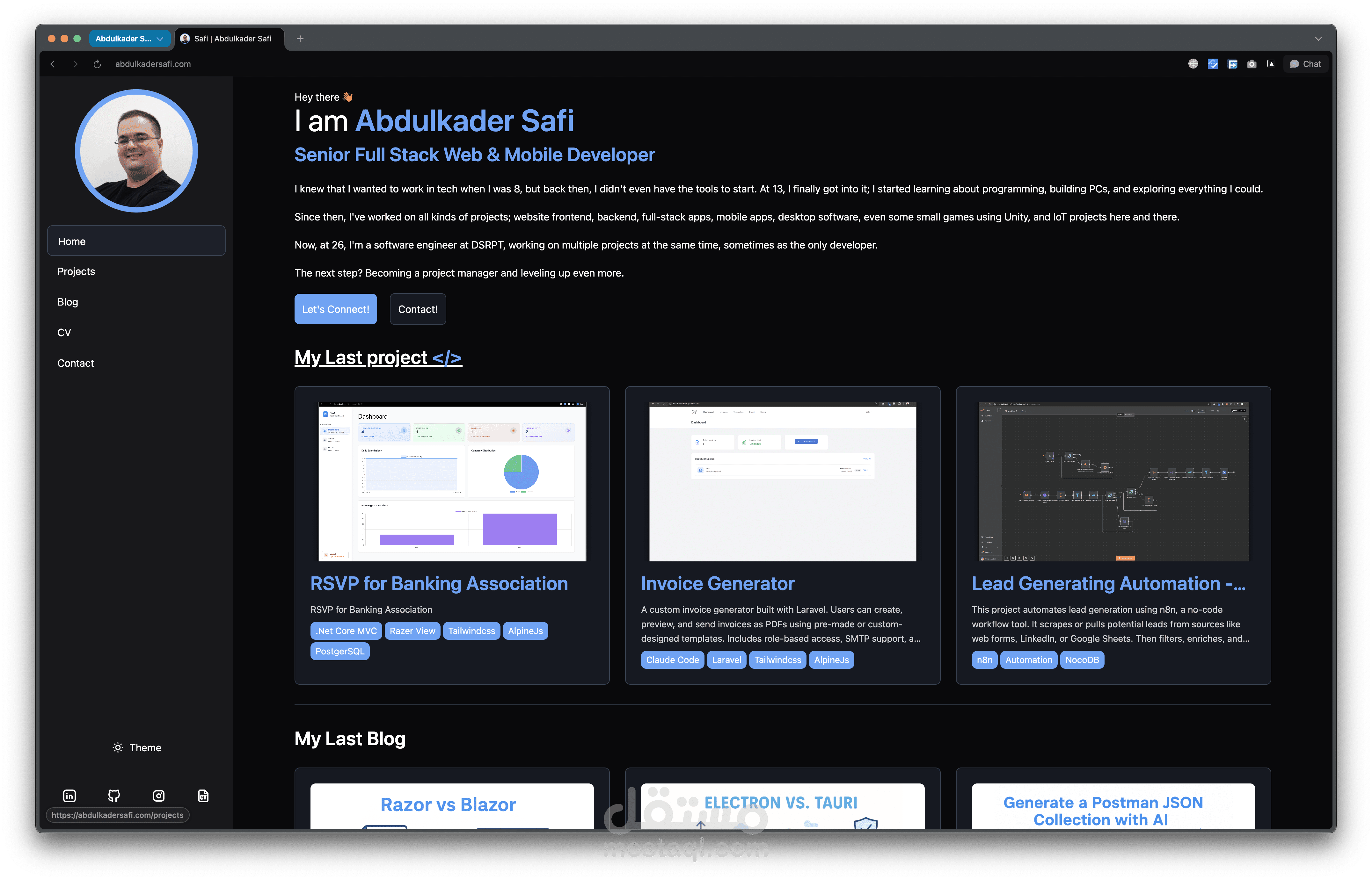
Task: Click the 'Hey there' greeting text
Action: (324, 97)
